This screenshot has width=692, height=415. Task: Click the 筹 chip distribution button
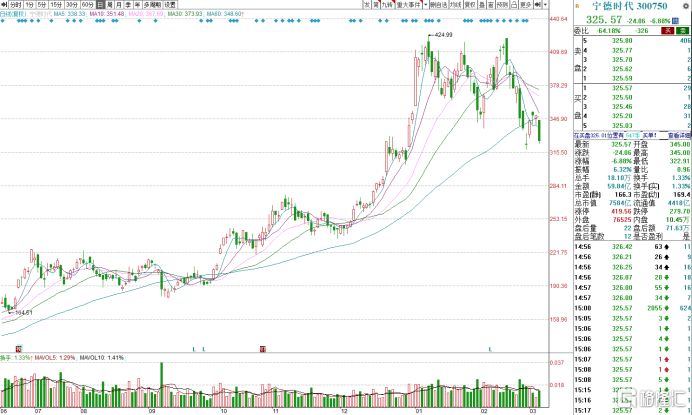point(376,4)
